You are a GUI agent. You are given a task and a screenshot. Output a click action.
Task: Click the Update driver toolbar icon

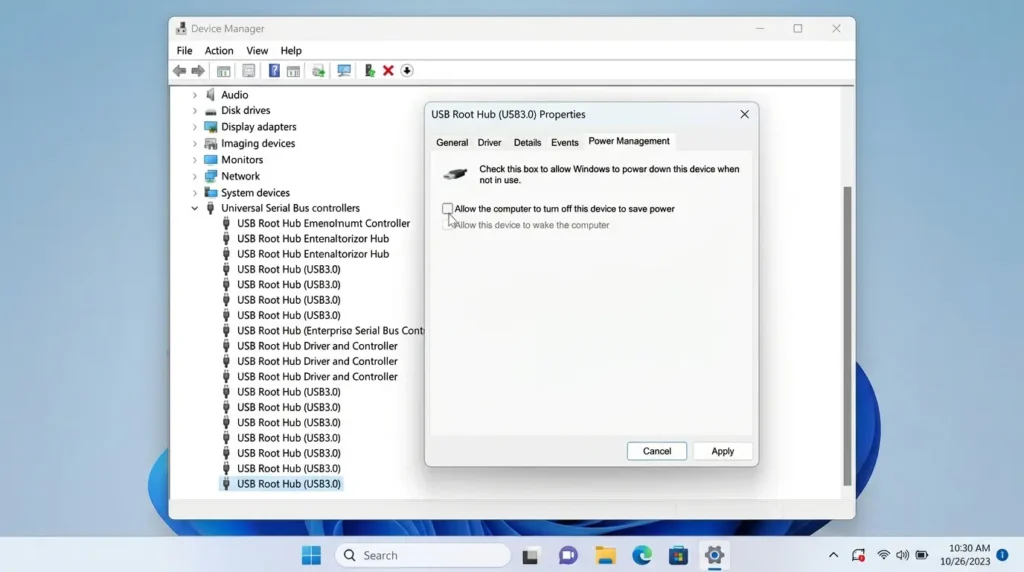pos(369,71)
